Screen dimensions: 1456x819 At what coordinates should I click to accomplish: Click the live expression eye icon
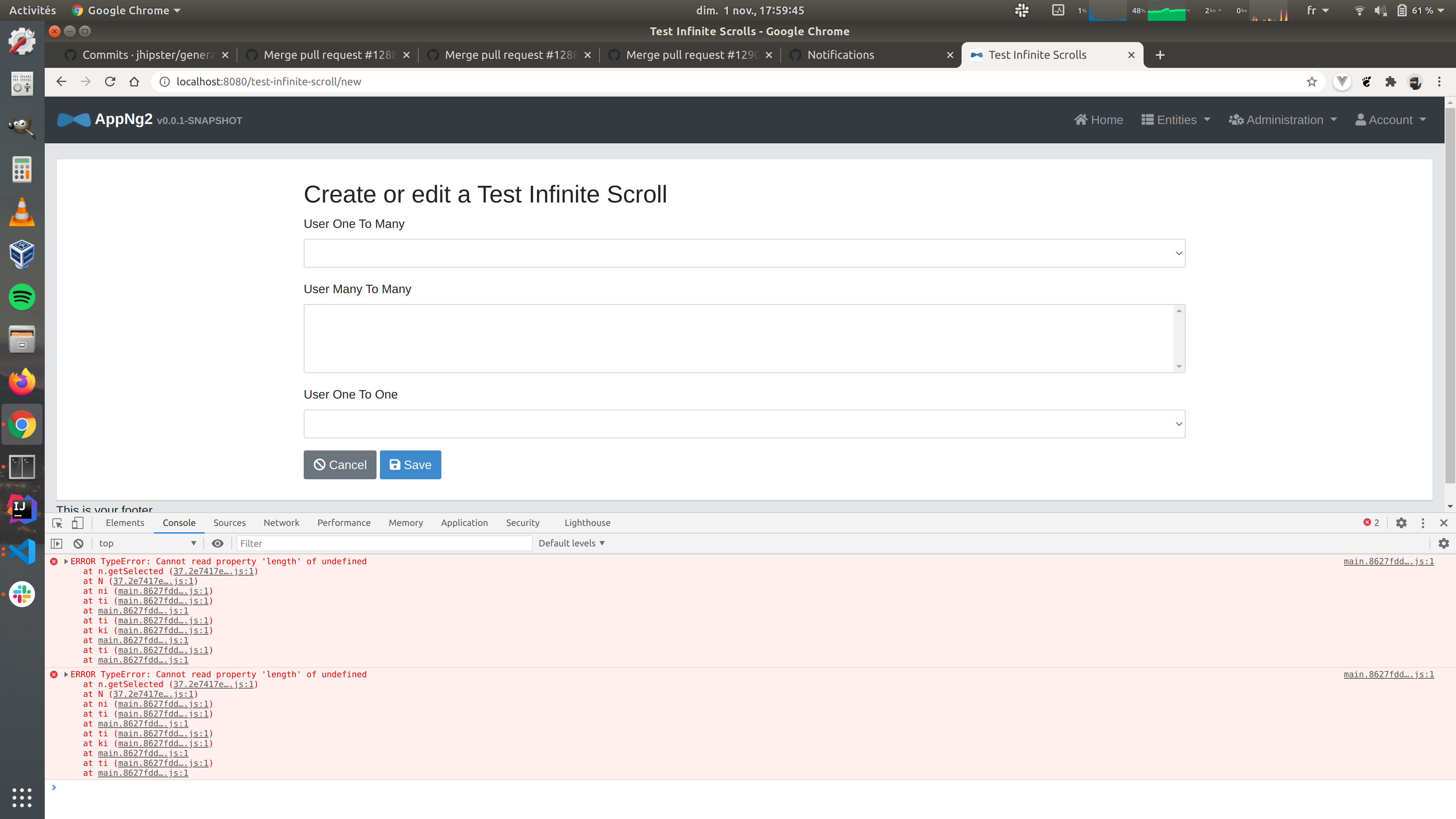coord(218,543)
